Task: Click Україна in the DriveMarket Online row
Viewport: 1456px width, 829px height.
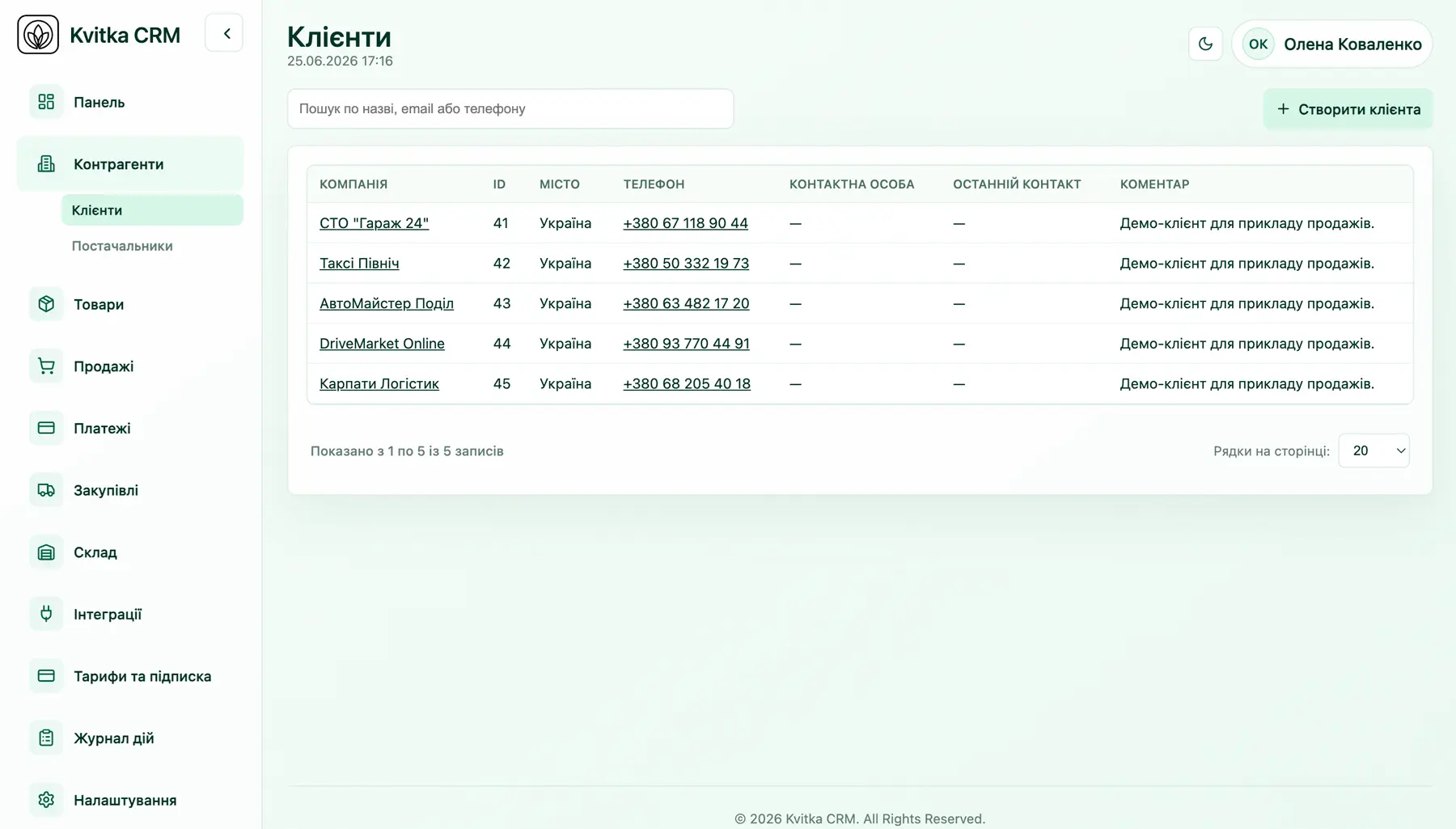Action: pyautogui.click(x=565, y=344)
